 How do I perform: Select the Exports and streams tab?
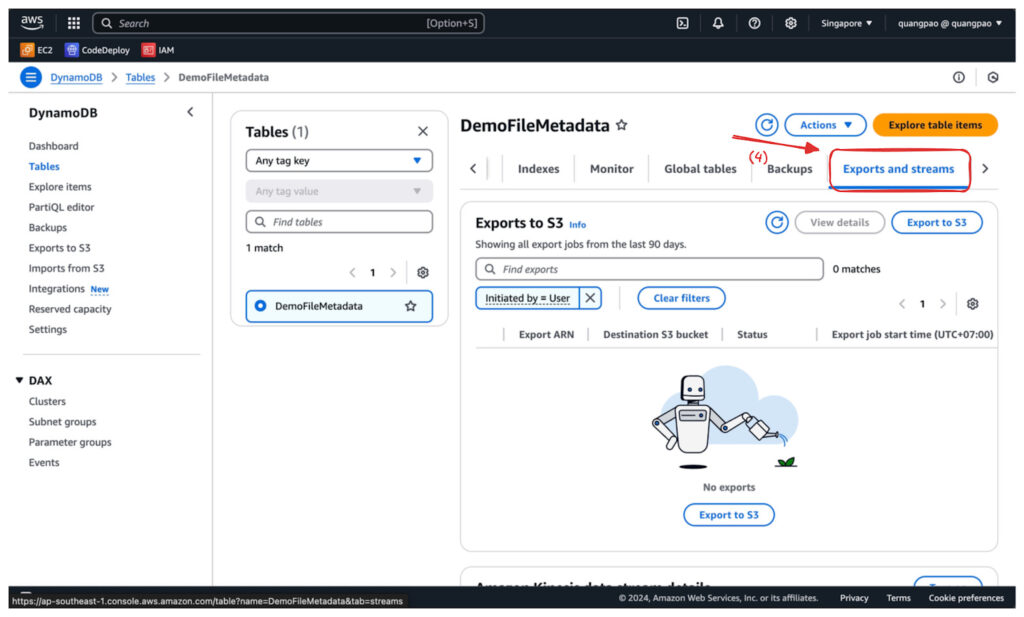click(x=898, y=168)
